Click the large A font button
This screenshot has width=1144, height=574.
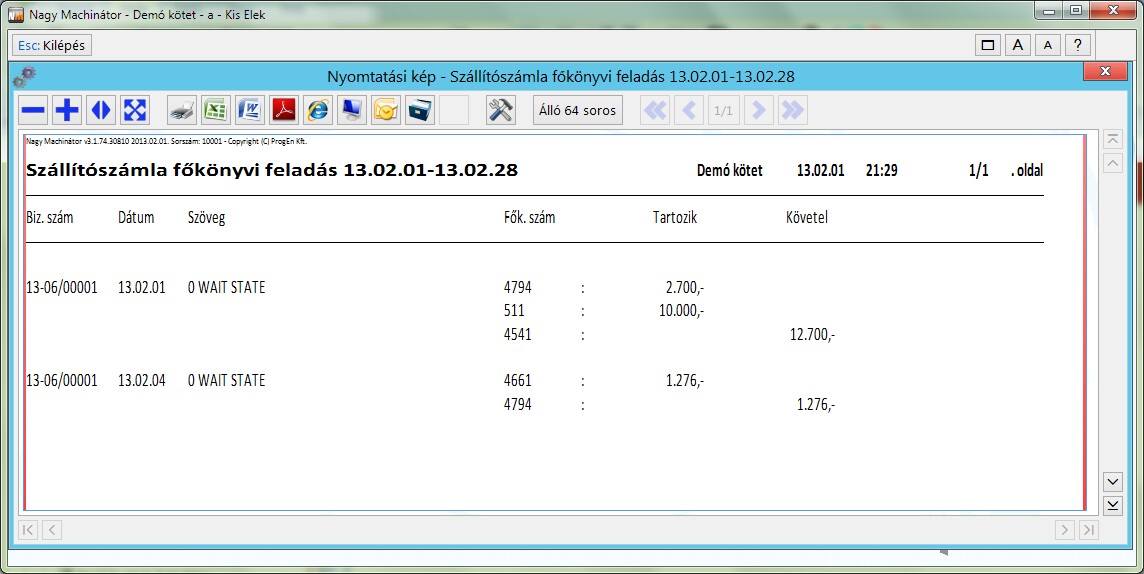pos(1018,45)
